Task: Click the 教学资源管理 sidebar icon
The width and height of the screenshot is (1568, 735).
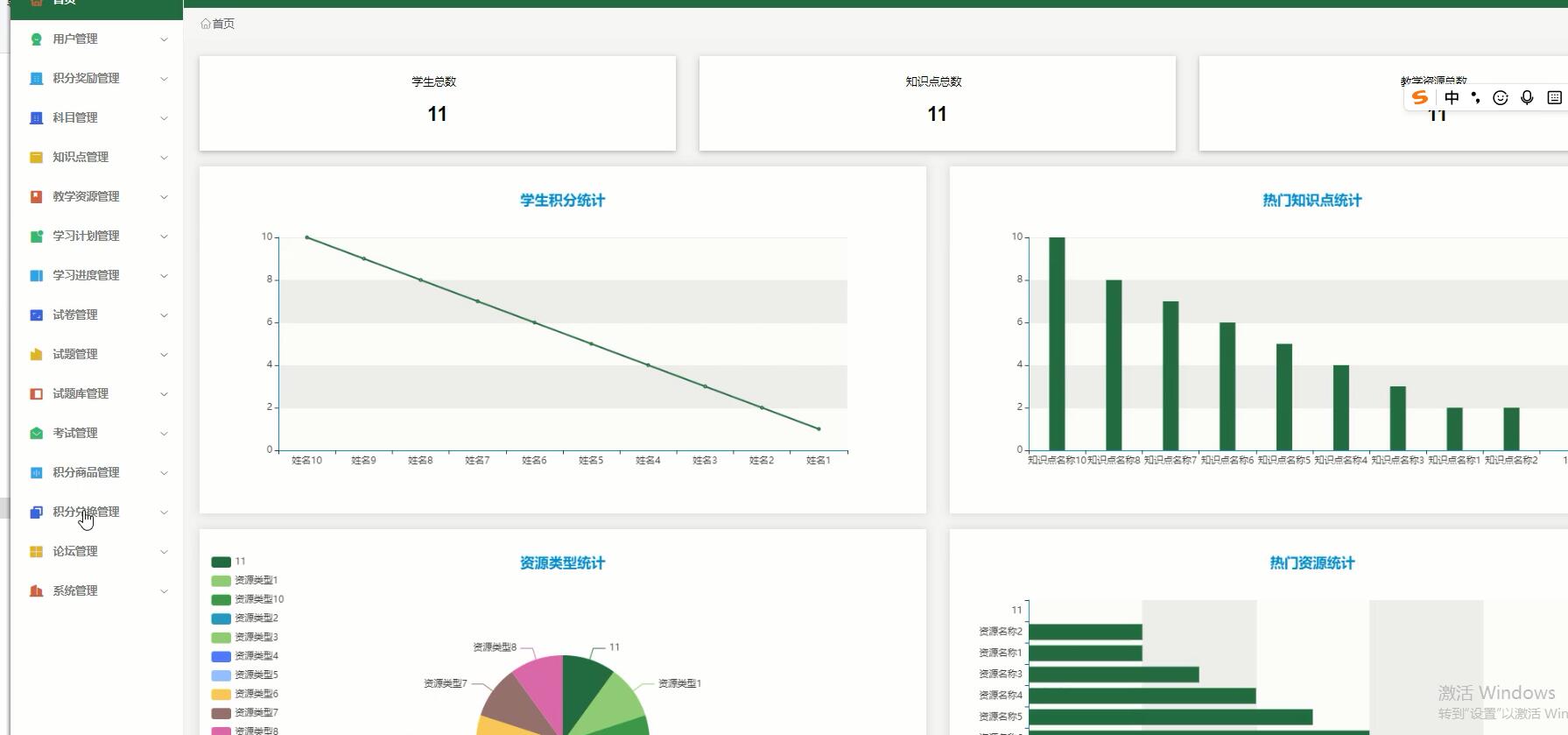Action: coord(36,197)
